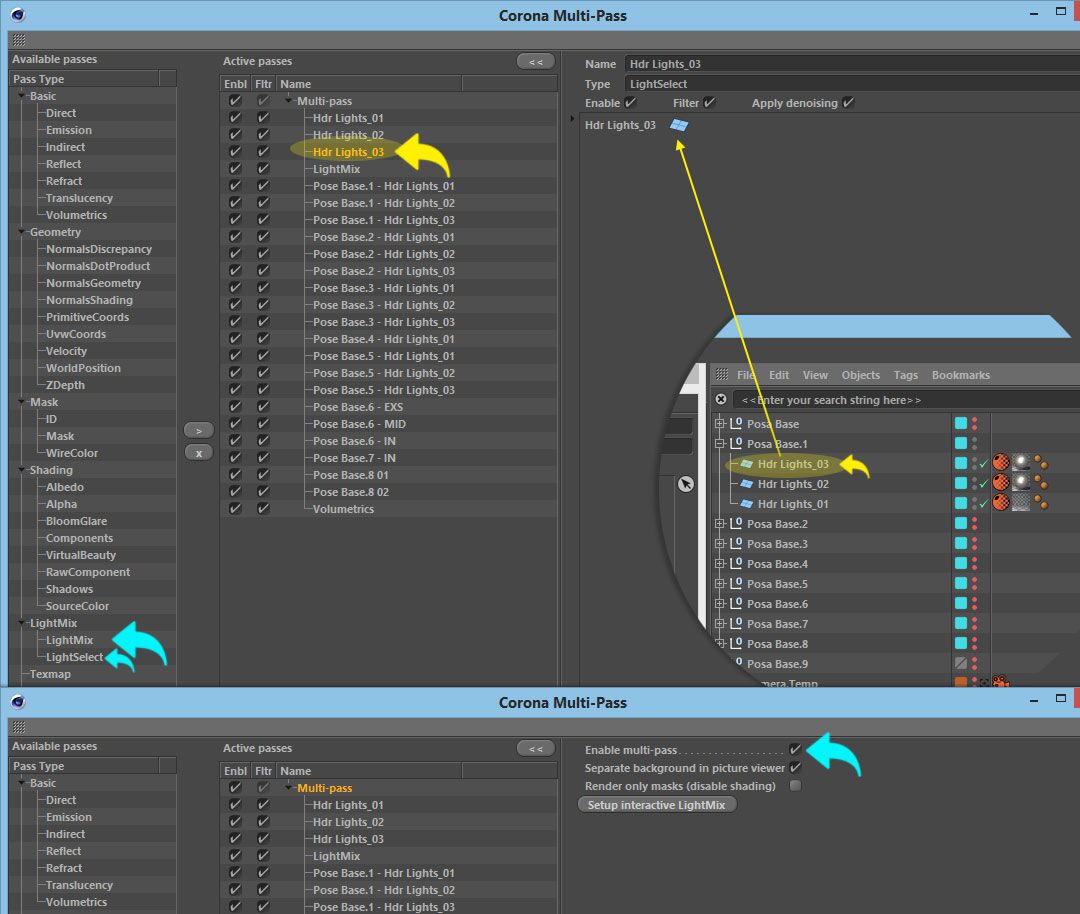Open the Bookmarks menu in Object Manager
This screenshot has width=1080, height=914.
[x=961, y=375]
